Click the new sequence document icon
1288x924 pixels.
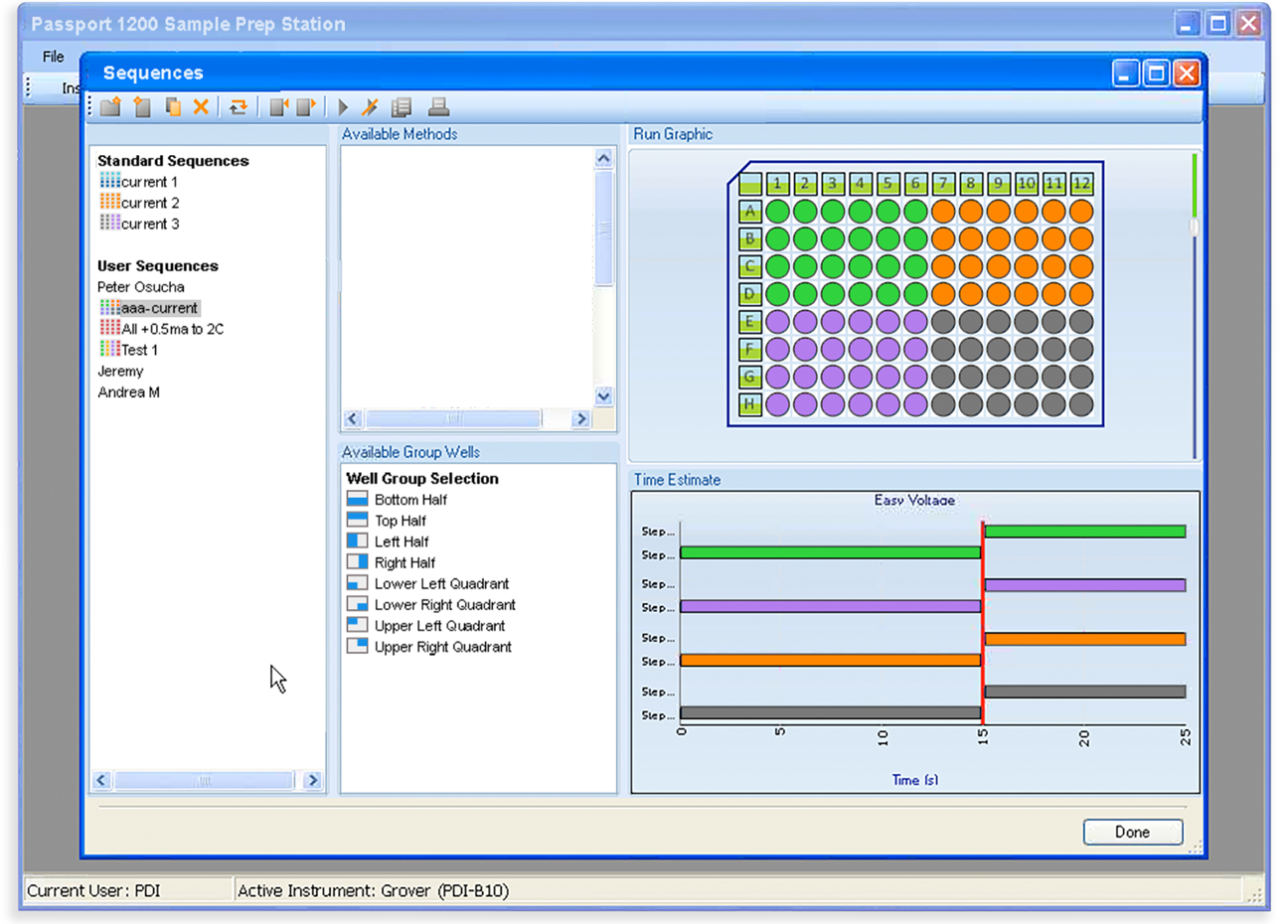pos(142,106)
